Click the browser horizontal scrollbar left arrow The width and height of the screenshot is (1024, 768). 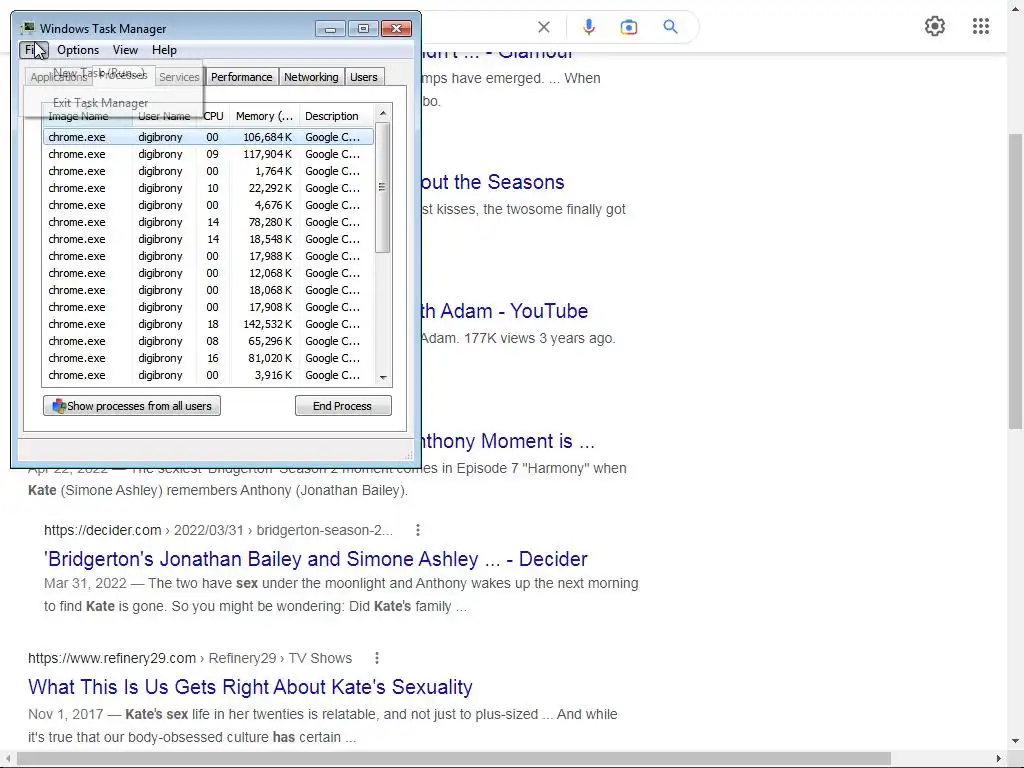click(8, 759)
